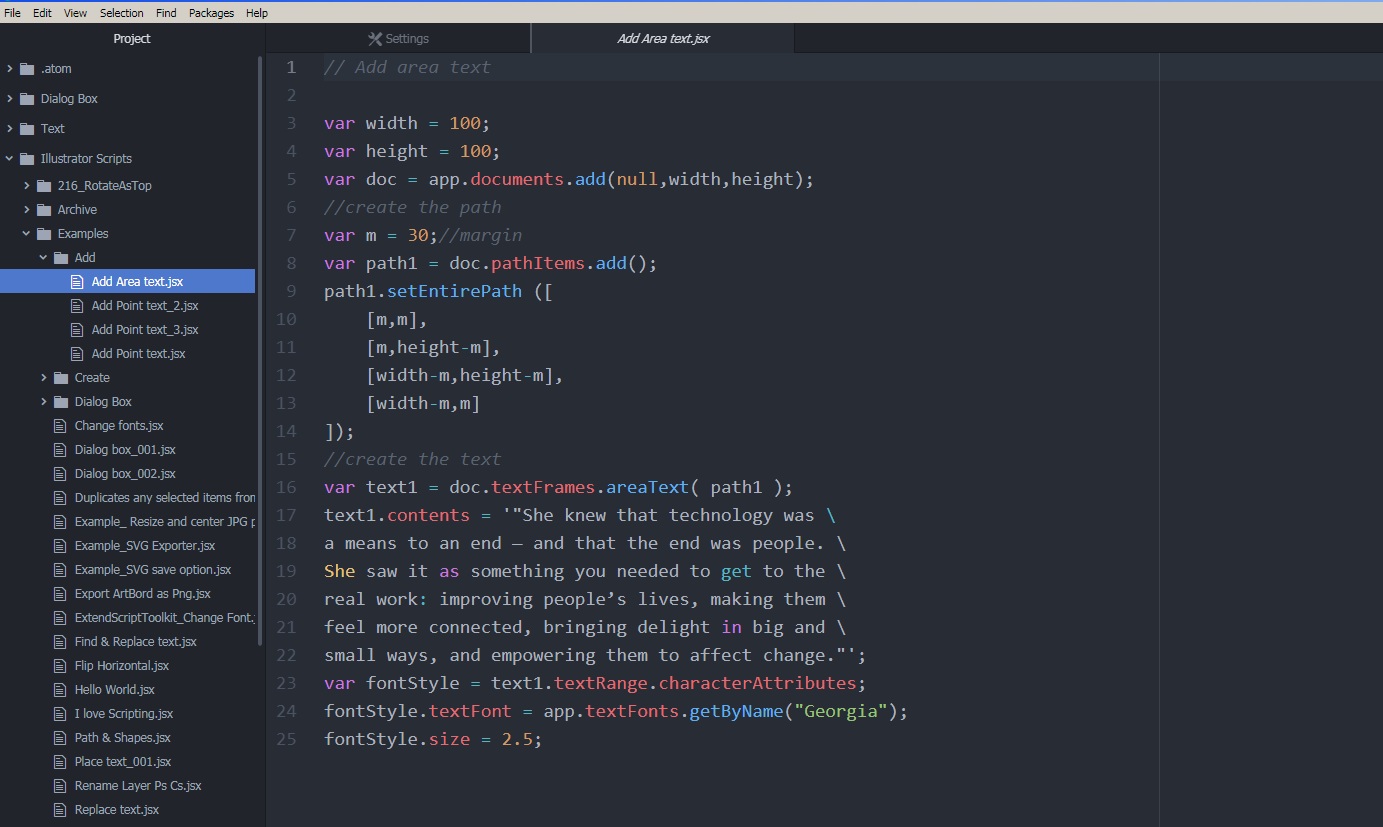
Task: Expand the Text folder chevron
Action: 9,129
